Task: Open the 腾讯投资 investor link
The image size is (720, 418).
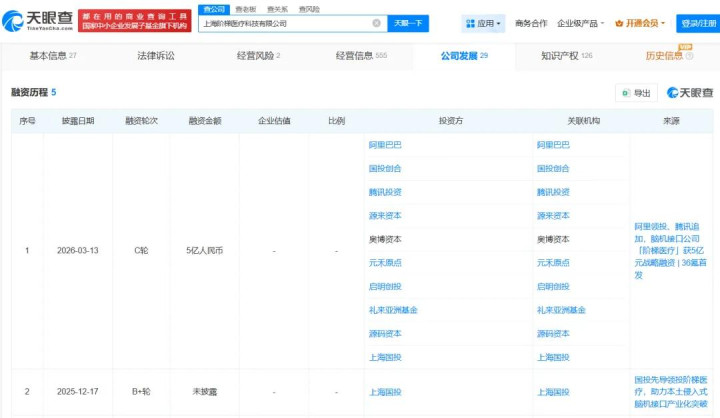Action: (385, 192)
